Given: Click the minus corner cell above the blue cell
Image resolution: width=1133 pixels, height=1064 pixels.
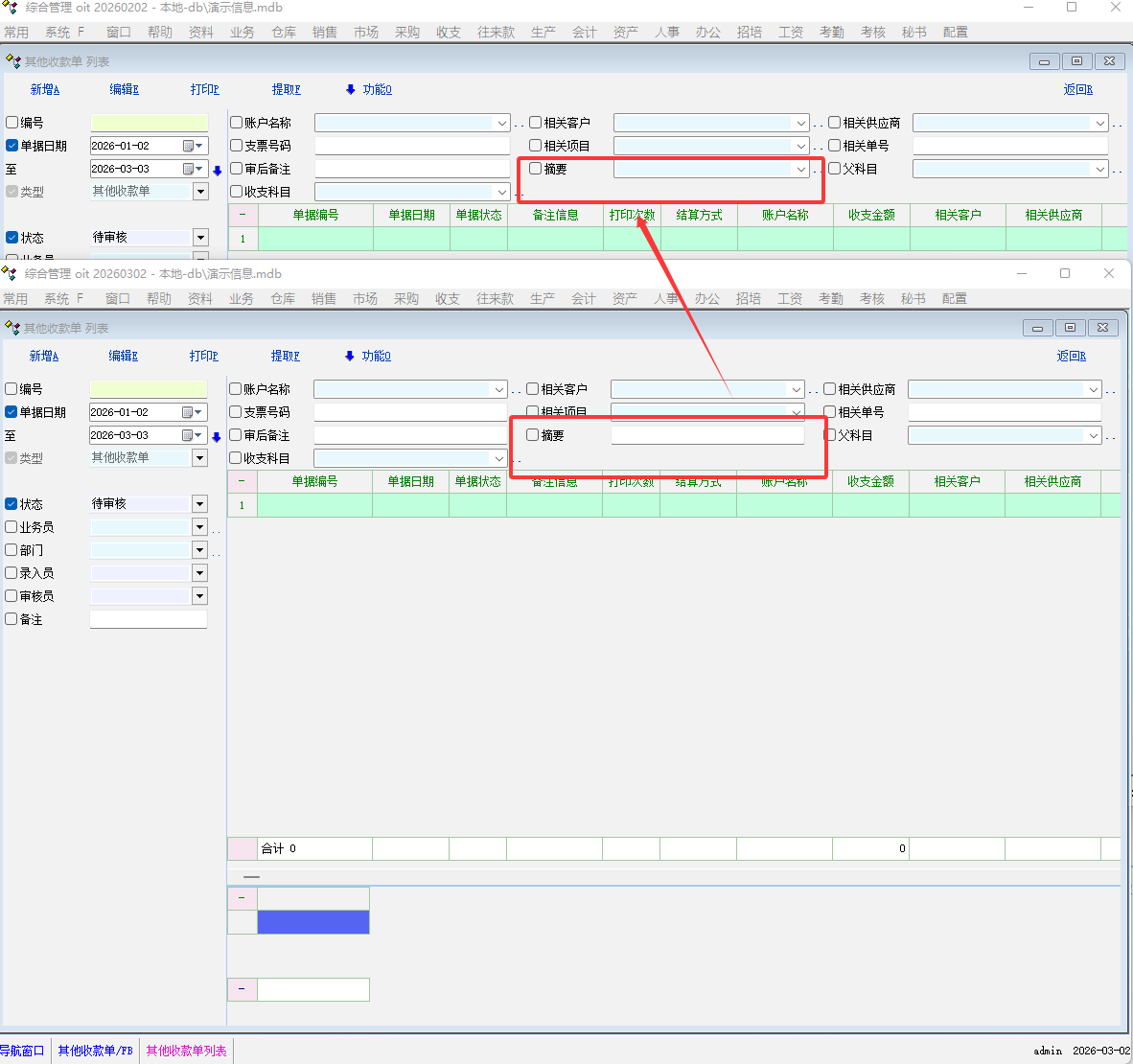Looking at the screenshot, I should pos(242,898).
